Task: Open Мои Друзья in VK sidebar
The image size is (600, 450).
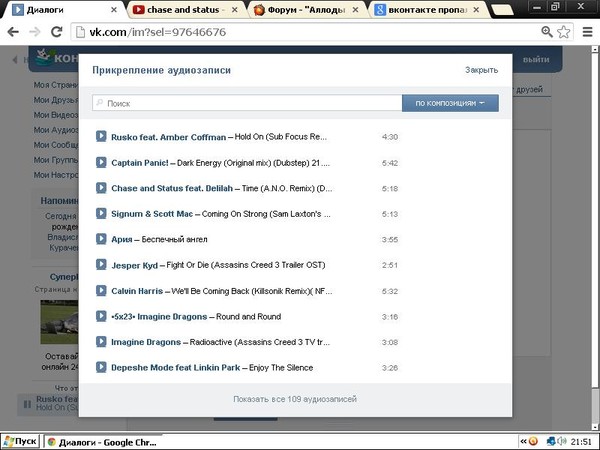Action: (x=56, y=100)
